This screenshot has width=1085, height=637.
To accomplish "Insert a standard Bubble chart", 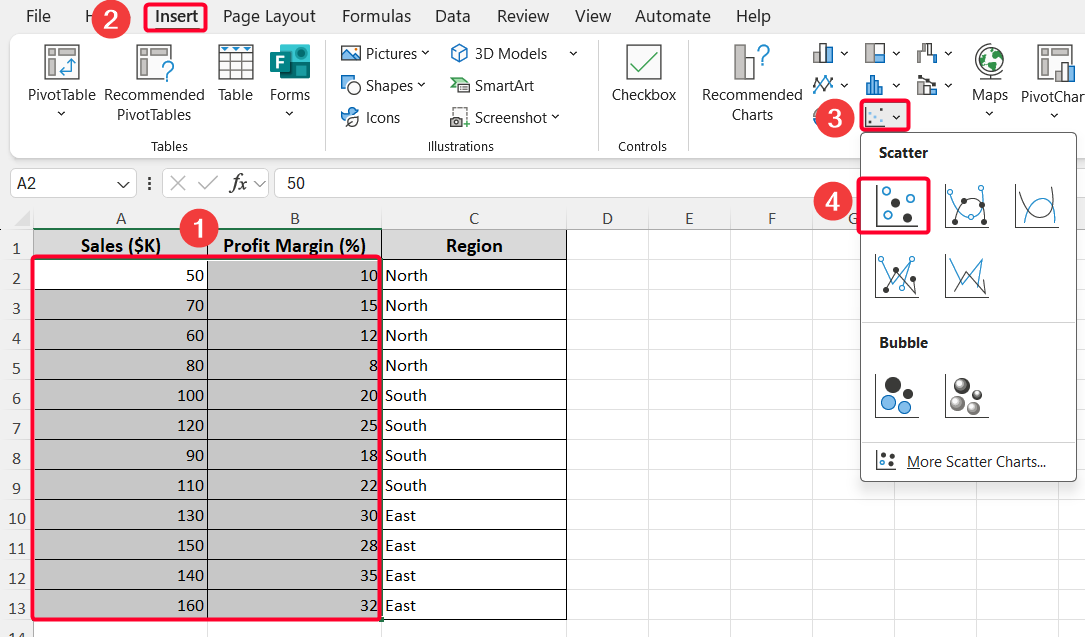I will point(896,396).
